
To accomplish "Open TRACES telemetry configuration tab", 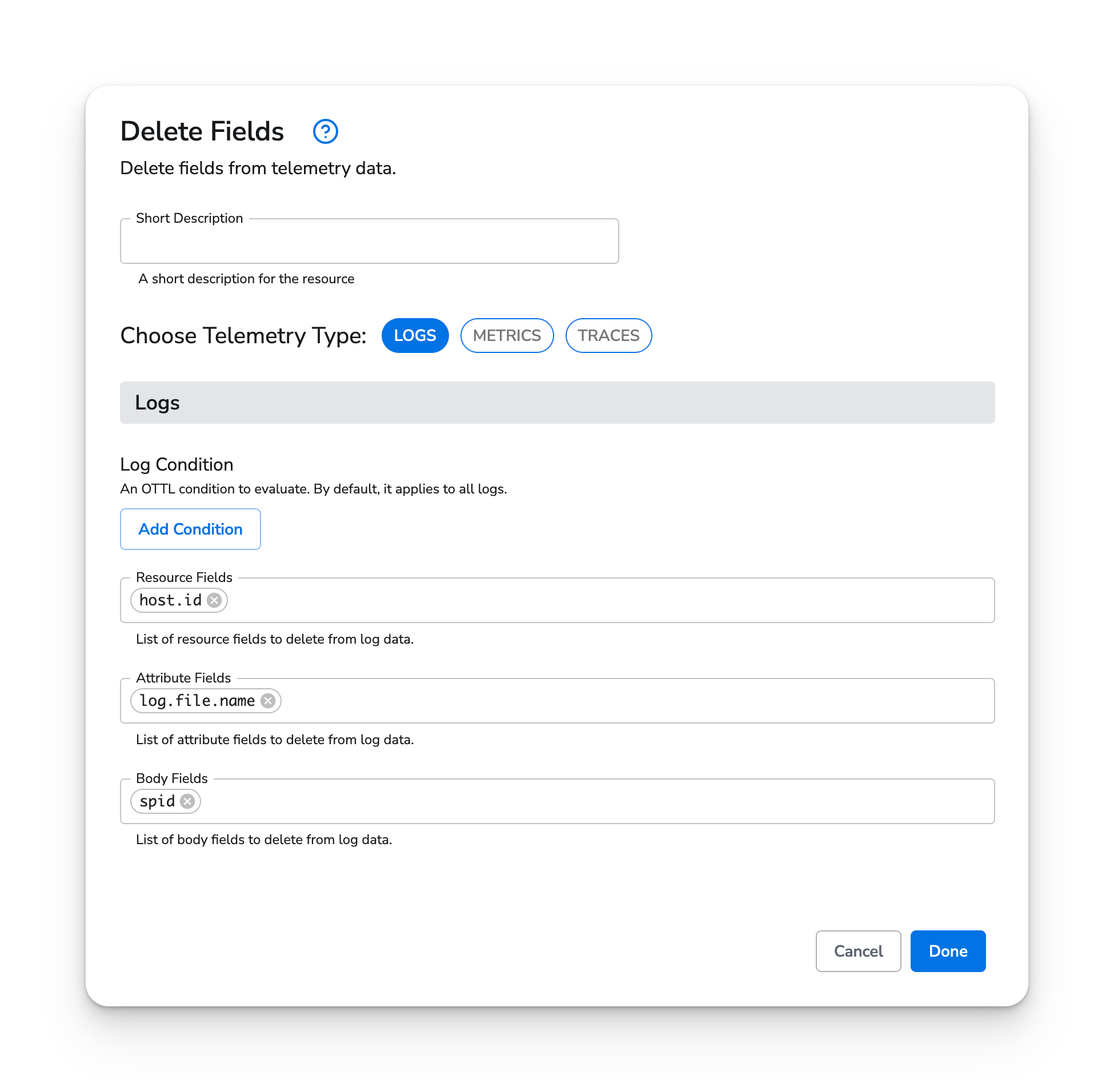I will tap(609, 335).
